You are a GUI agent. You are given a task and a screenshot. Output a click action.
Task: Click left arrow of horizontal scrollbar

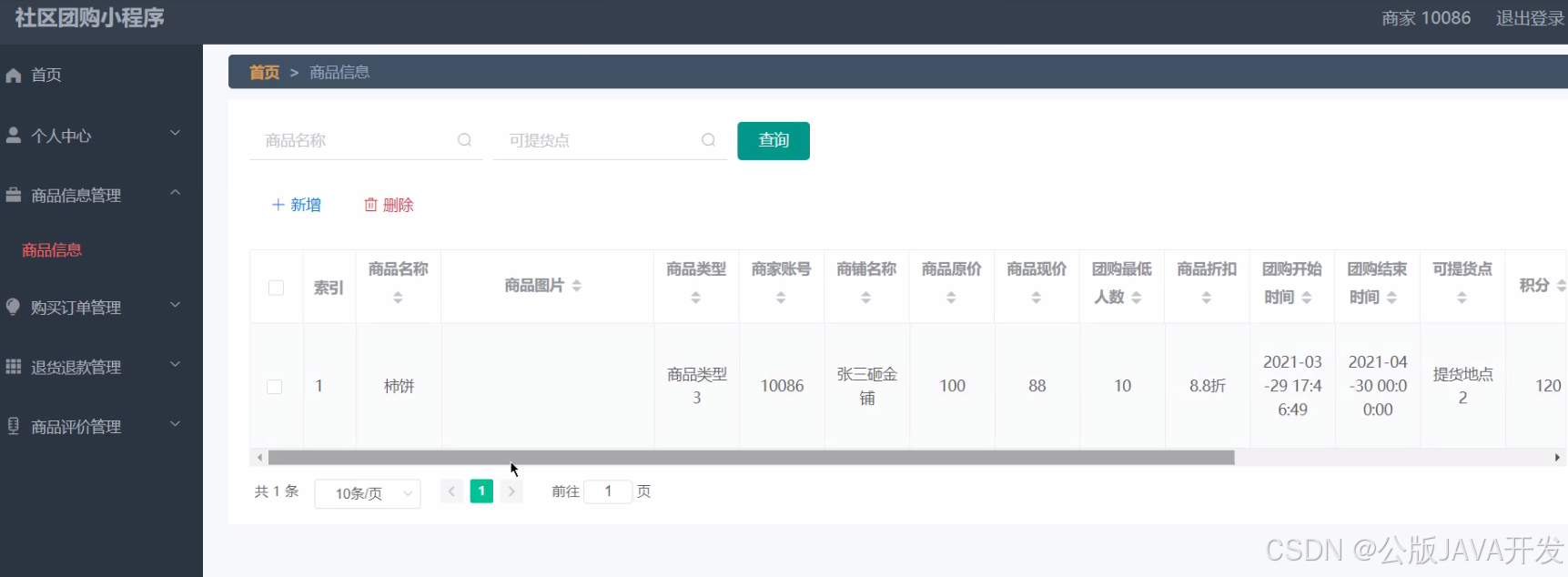click(x=259, y=458)
